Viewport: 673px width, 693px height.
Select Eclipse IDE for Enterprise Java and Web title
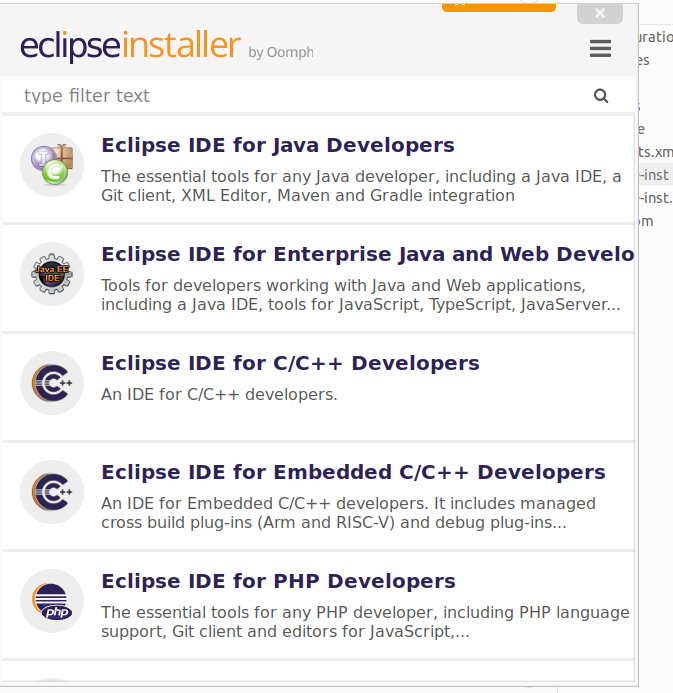click(368, 255)
